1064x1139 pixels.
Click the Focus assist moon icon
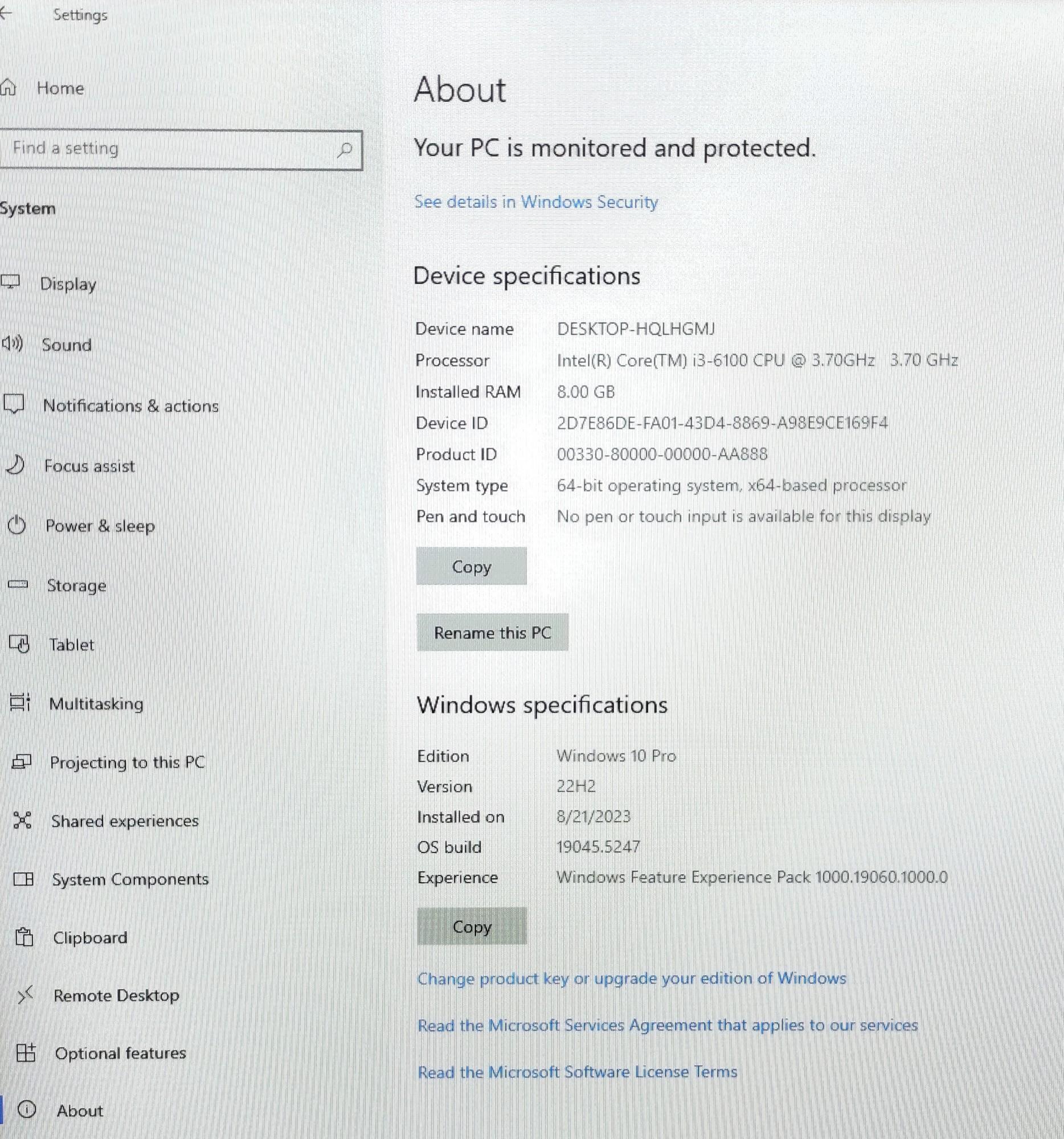(15, 465)
